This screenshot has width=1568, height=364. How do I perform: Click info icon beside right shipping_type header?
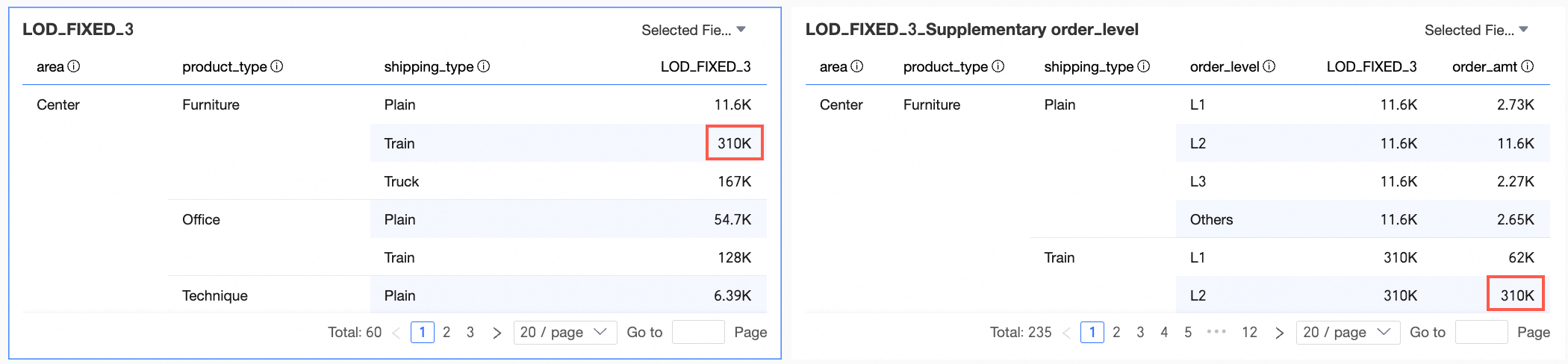point(1144,66)
